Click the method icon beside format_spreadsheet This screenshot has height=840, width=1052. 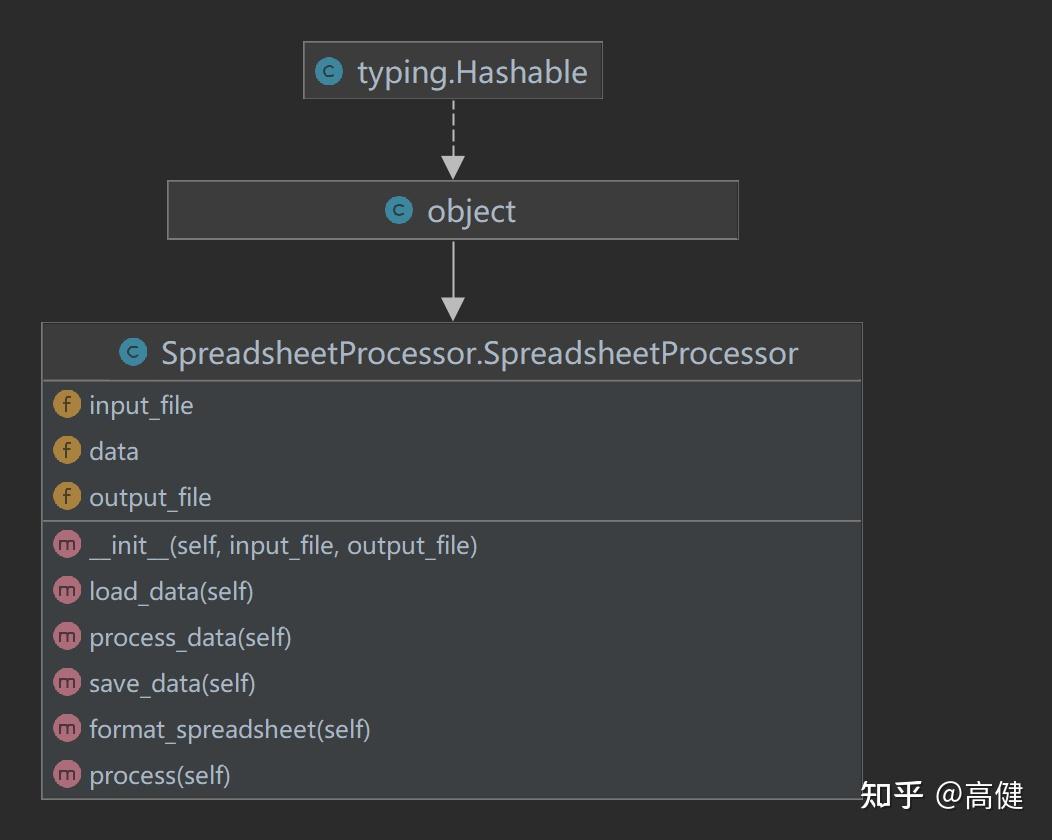click(x=67, y=729)
